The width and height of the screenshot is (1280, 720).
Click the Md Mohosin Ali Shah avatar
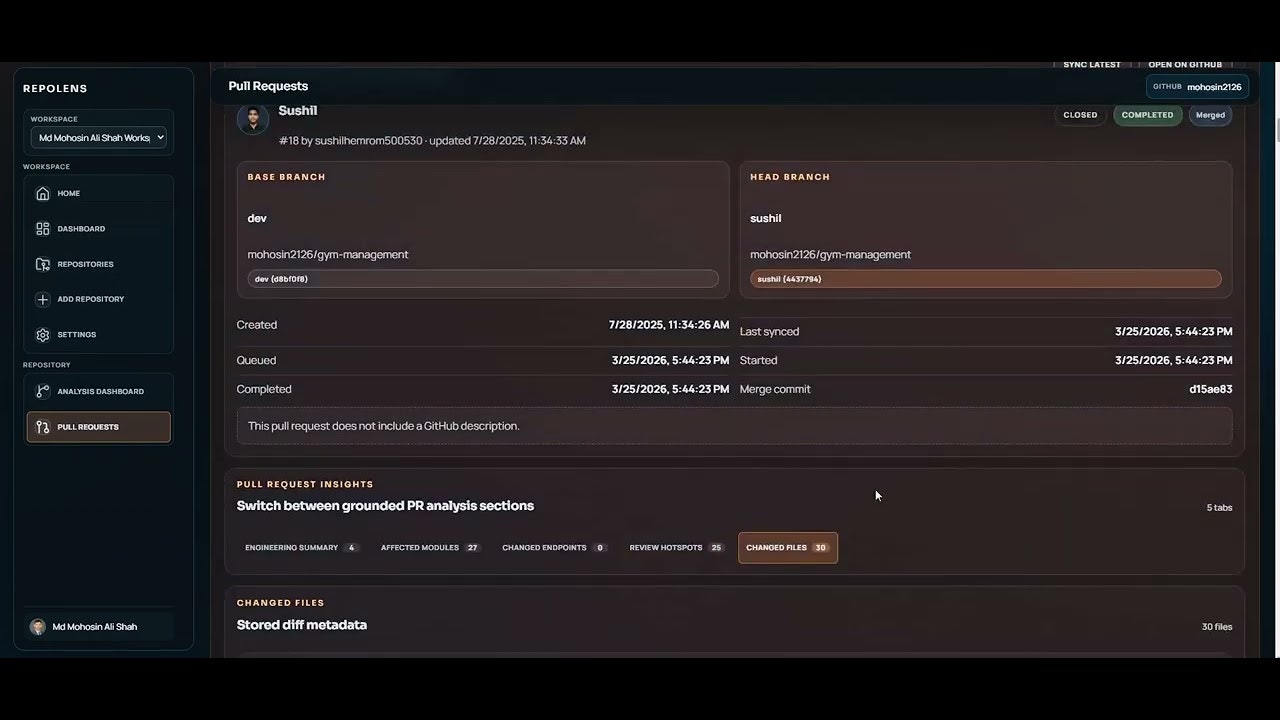(x=37, y=626)
